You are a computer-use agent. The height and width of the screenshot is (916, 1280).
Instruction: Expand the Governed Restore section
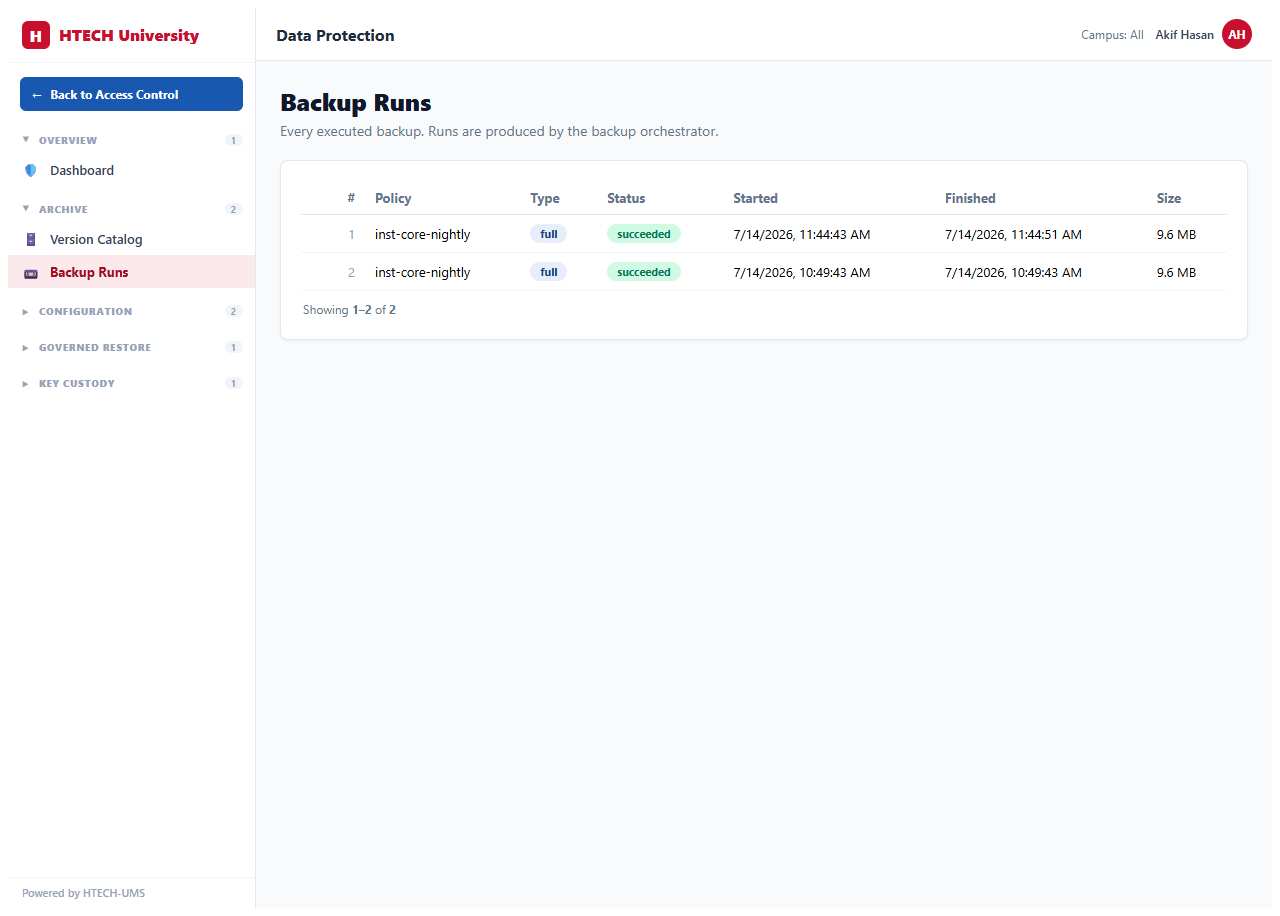(131, 347)
